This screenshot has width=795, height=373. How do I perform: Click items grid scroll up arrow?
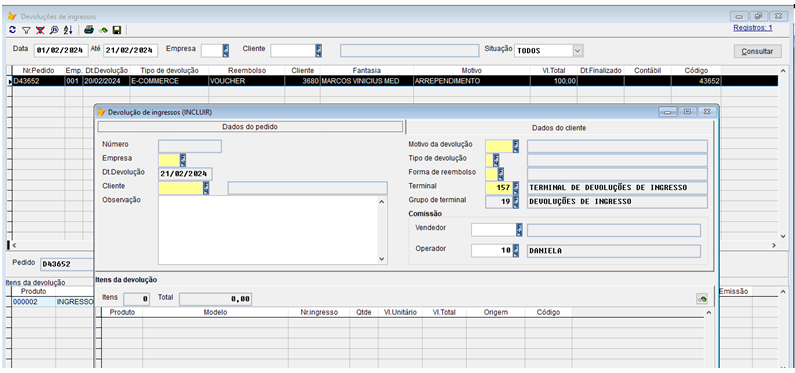[708, 312]
